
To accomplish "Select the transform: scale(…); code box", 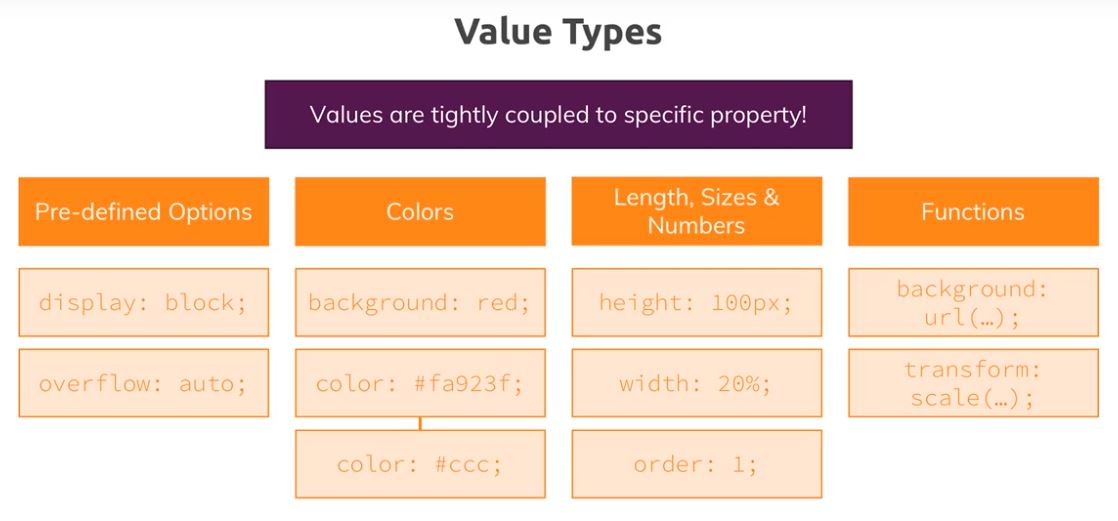I will coord(973,383).
